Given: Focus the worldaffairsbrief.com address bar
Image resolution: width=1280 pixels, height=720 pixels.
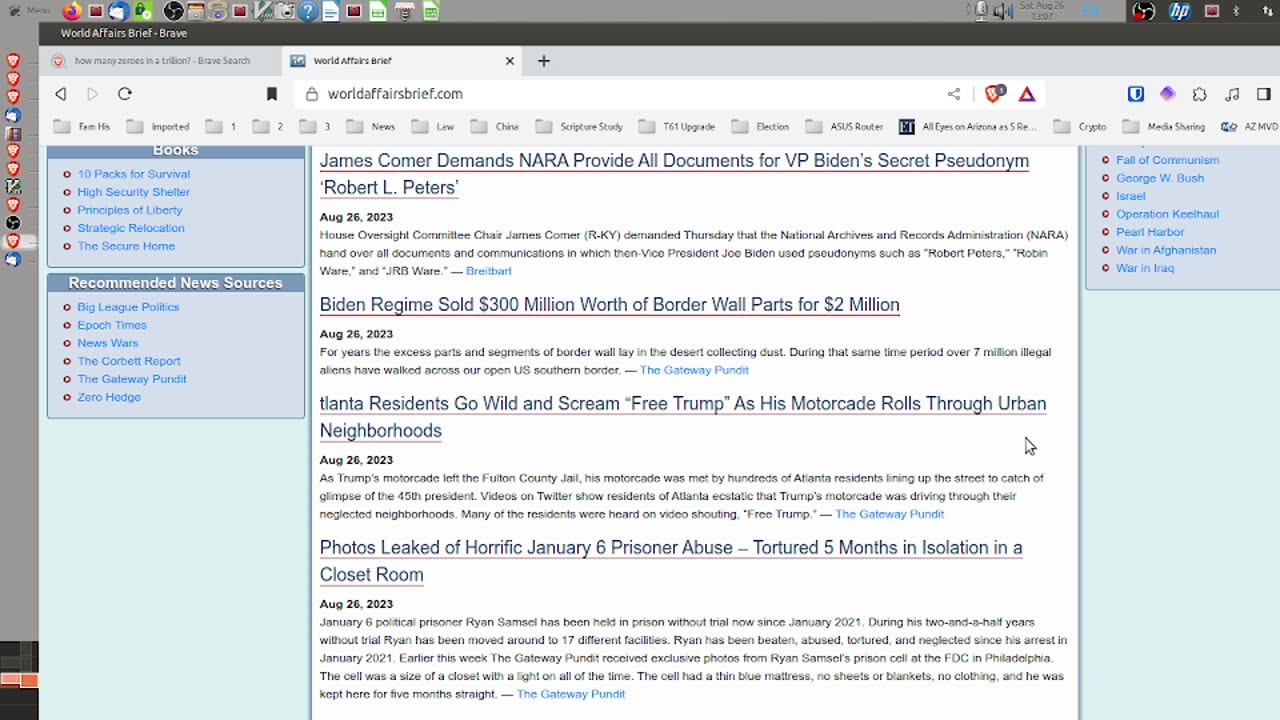Looking at the screenshot, I should coord(620,94).
